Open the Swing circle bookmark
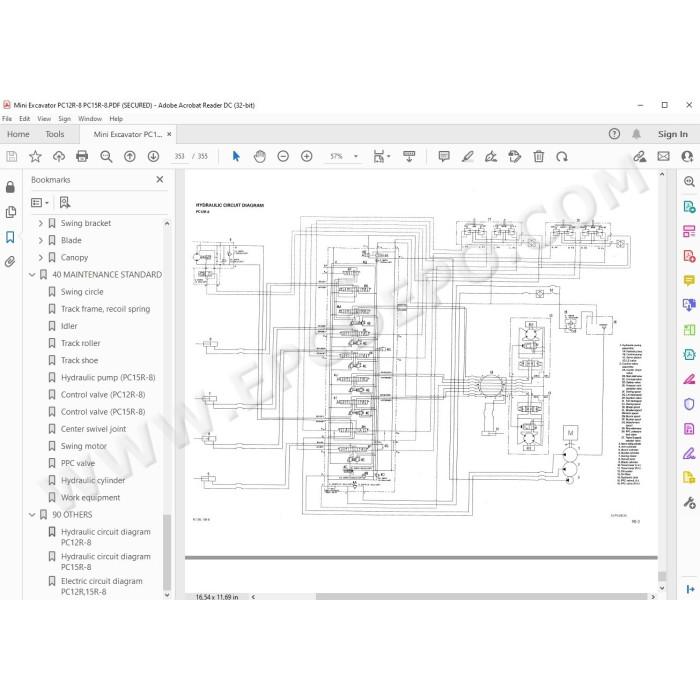Screen dimensions: 700x700 click(82, 292)
